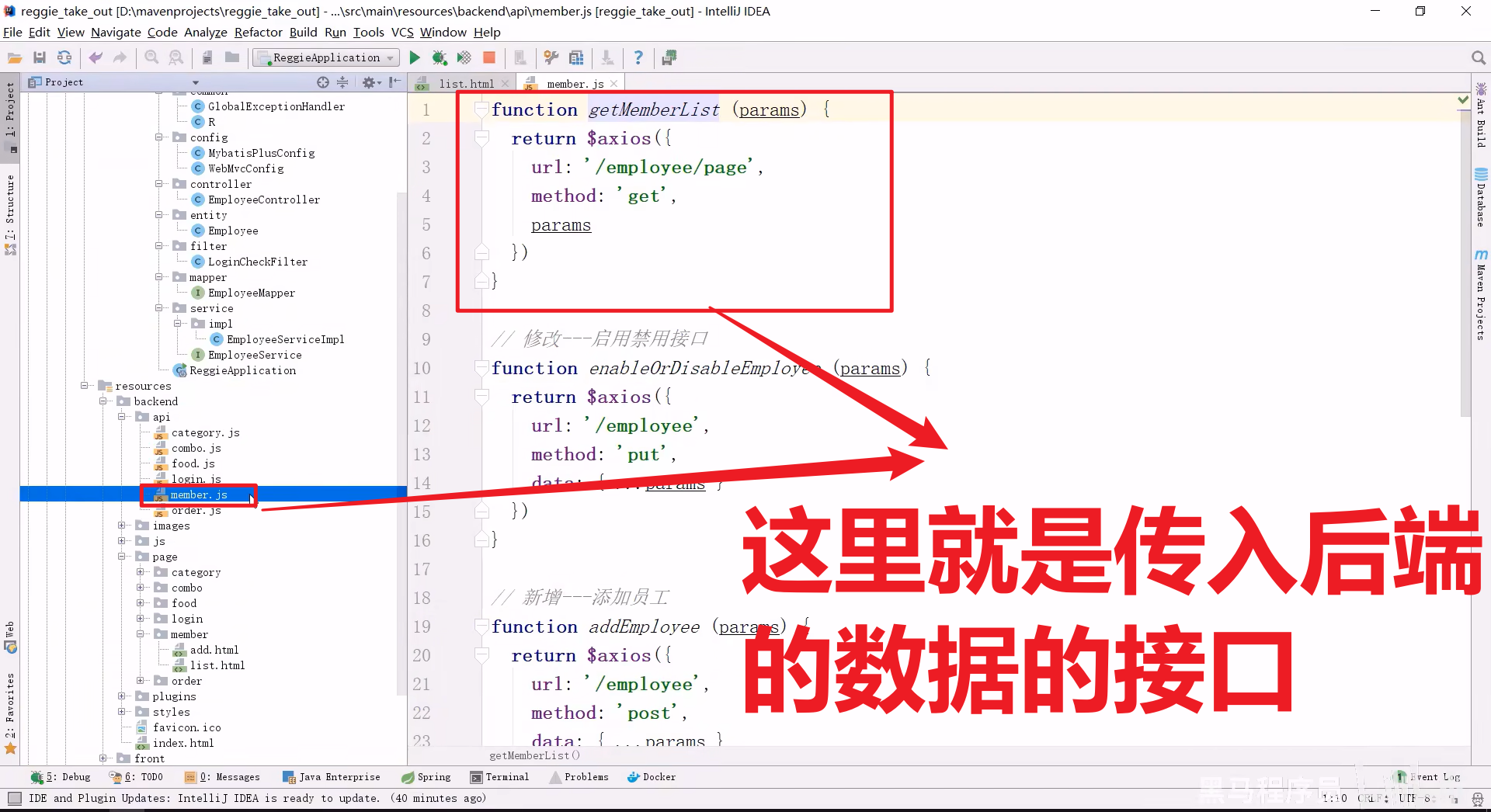Select EmployeeServiceImpl class in tree
This screenshot has height=812, width=1491.
285,339
